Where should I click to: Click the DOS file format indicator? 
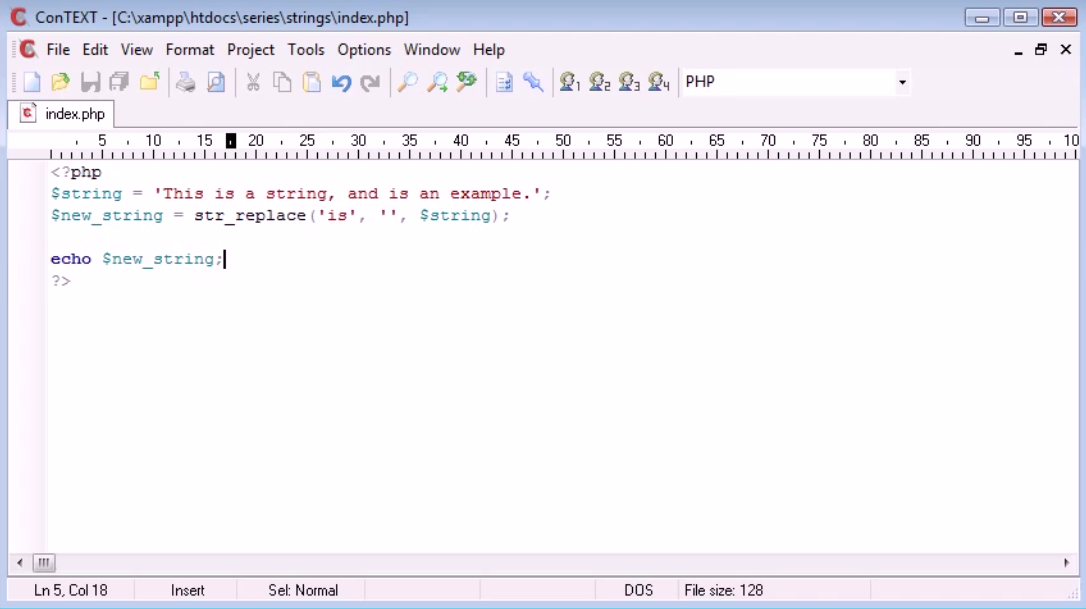[638, 590]
